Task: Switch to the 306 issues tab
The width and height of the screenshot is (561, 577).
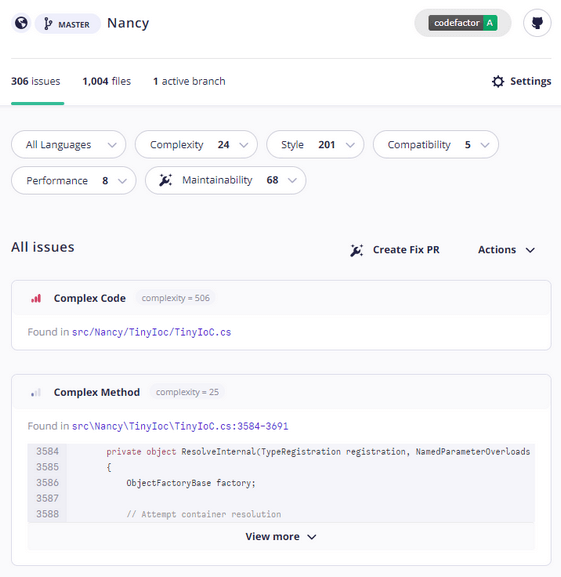Action: (36, 81)
